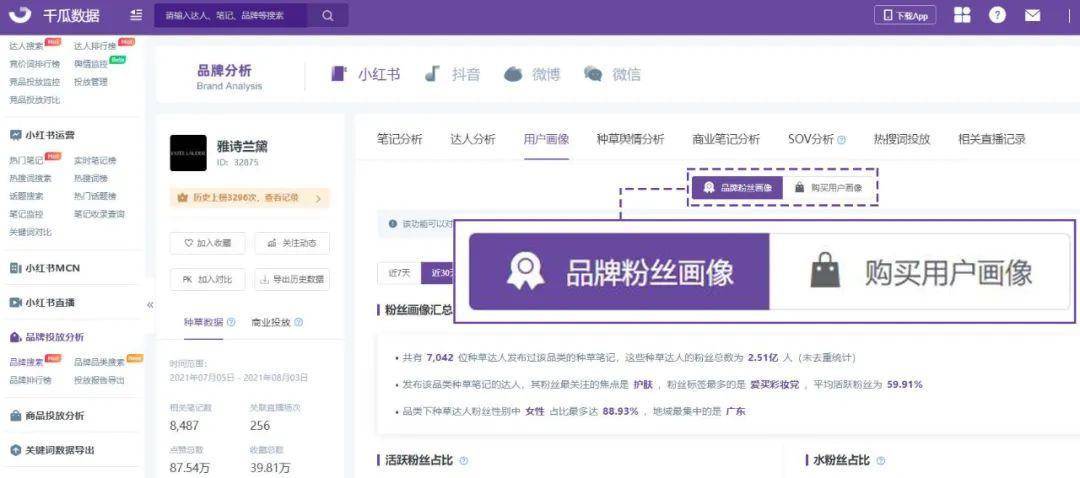The image size is (1080, 478).
Task: Select the 近7天 time range
Action: coord(399,272)
